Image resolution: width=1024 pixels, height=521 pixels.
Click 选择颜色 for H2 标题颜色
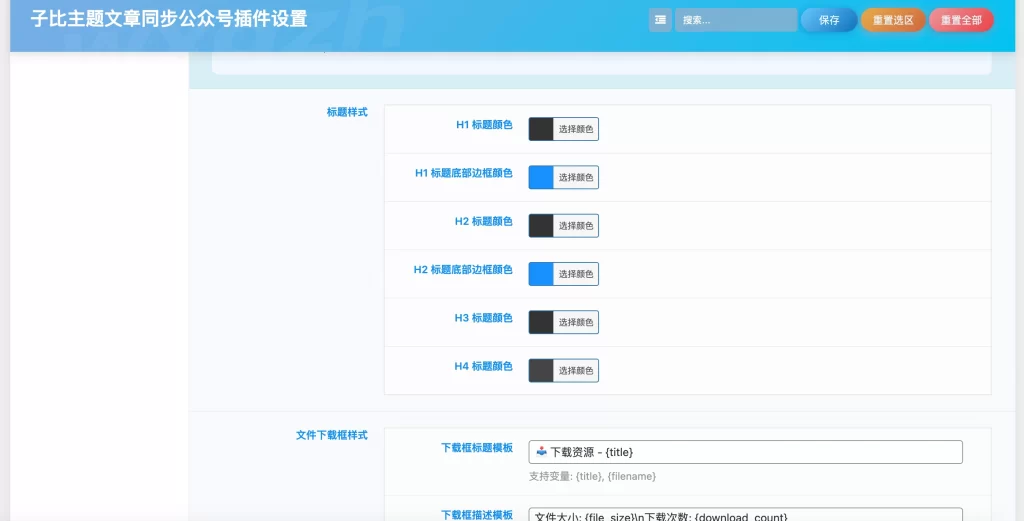[x=576, y=226]
